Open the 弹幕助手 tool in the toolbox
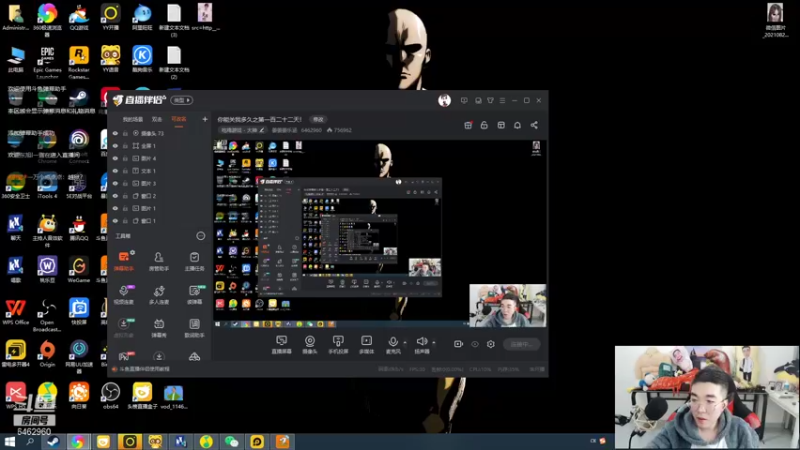Image resolution: width=800 pixels, height=450 pixels. pos(124,260)
